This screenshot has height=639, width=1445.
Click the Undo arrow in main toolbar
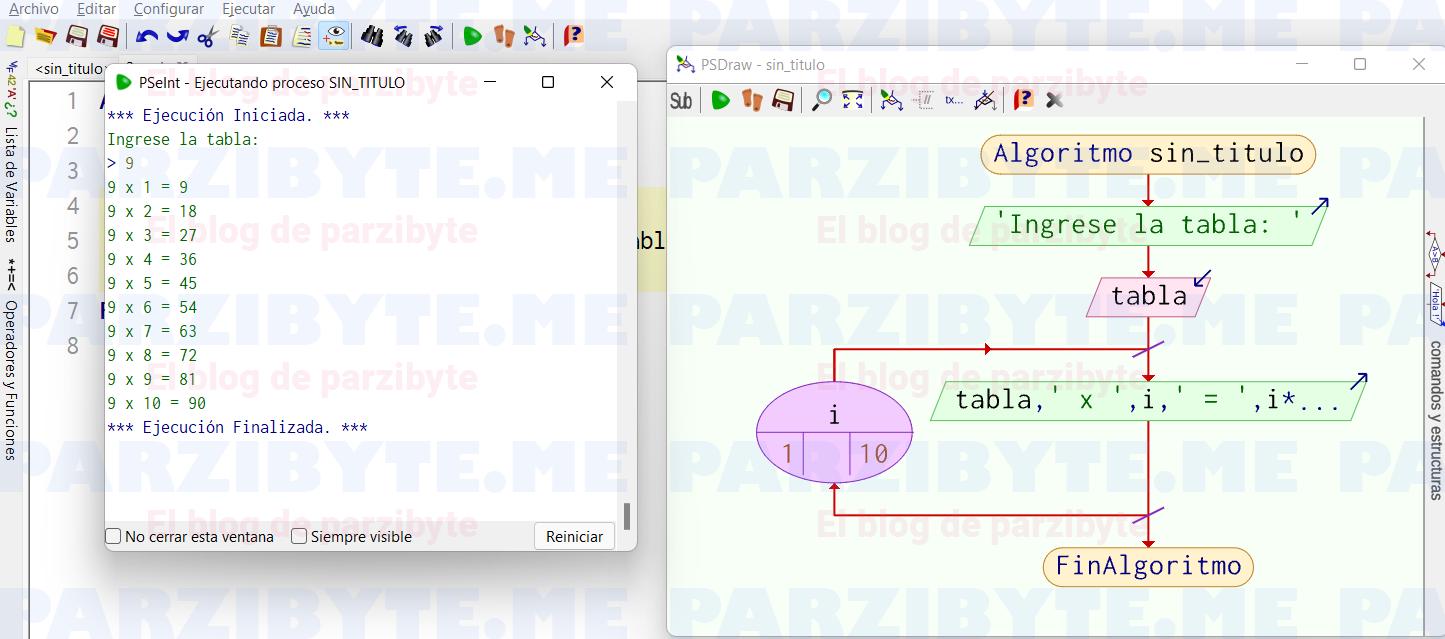(x=147, y=37)
